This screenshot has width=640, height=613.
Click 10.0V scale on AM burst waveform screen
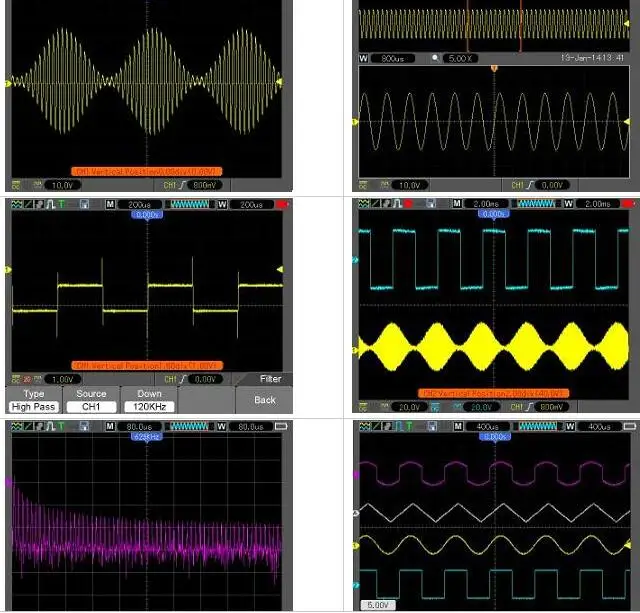62,185
